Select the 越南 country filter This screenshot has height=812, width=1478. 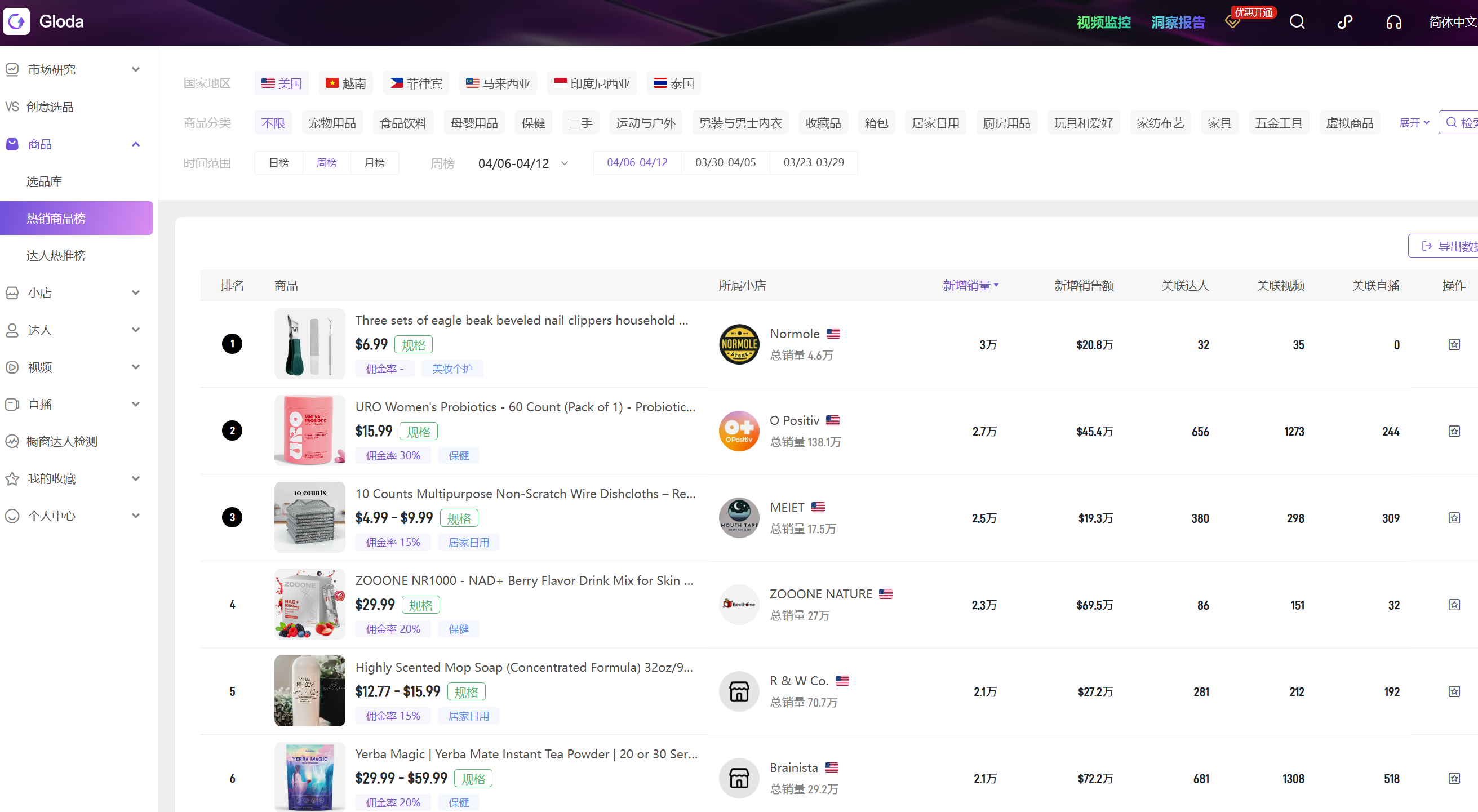point(346,83)
